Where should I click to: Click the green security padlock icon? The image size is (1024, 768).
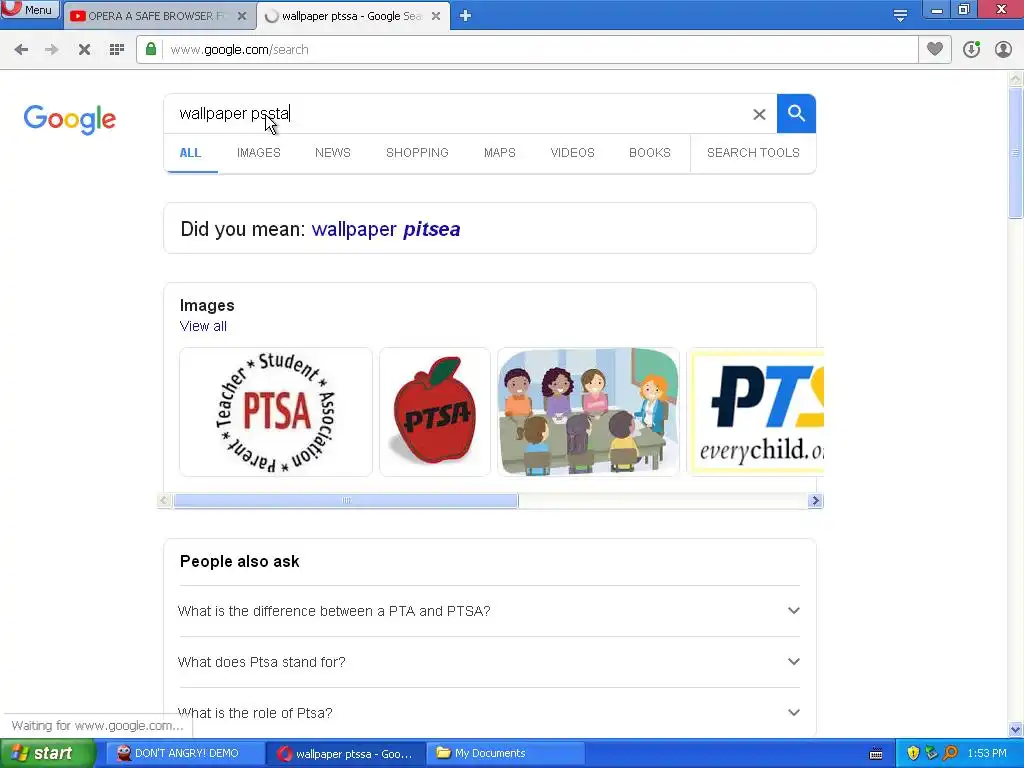pyautogui.click(x=151, y=50)
